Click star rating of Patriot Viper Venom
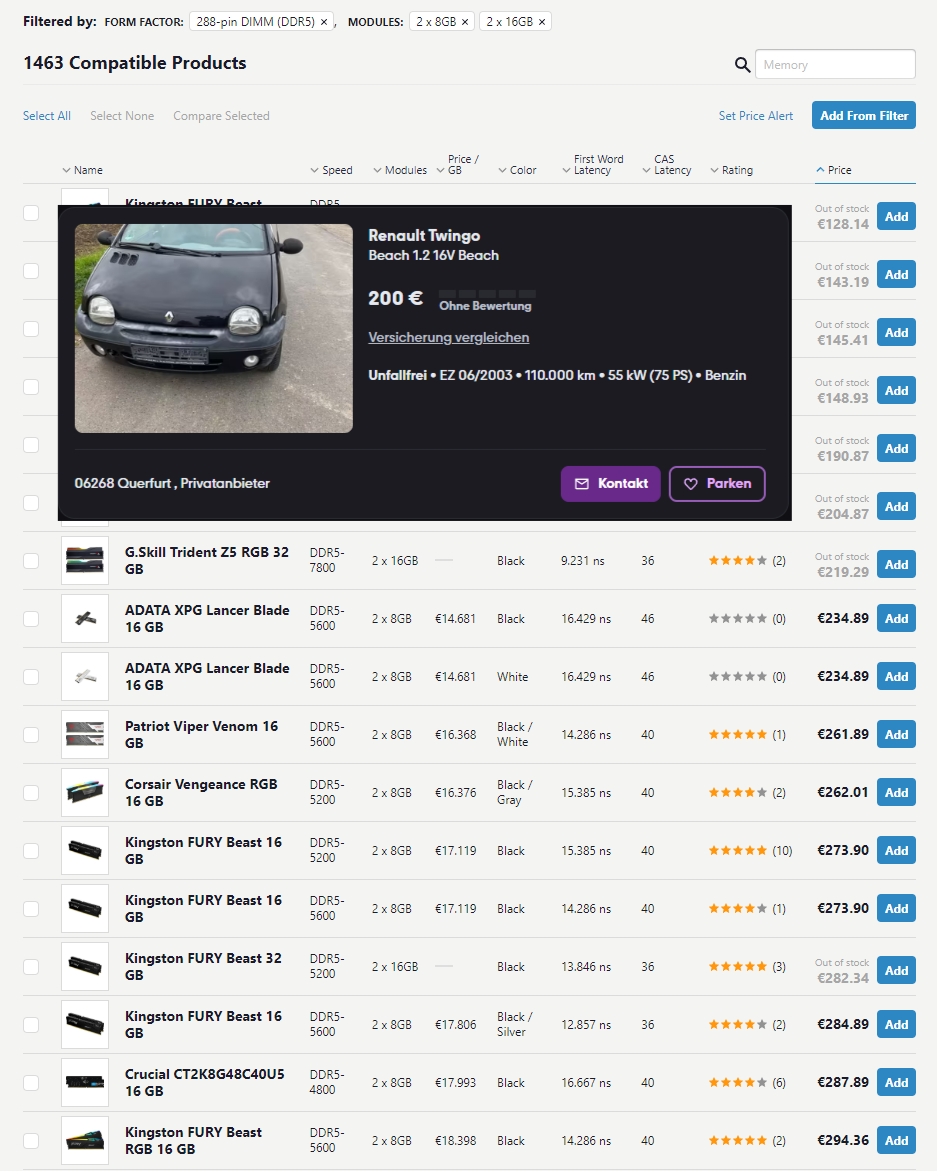937x1171 pixels. pos(738,735)
